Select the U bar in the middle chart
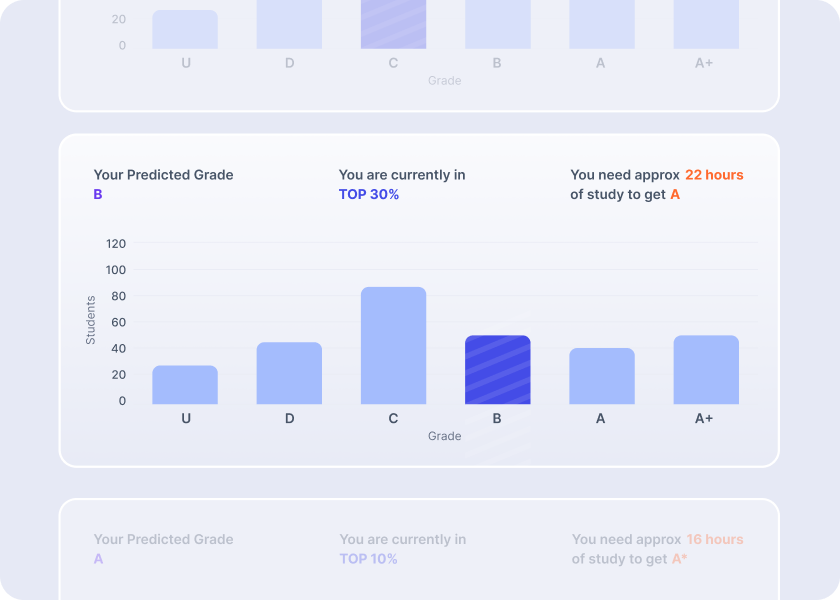The image size is (840, 600). pyautogui.click(x=185, y=385)
